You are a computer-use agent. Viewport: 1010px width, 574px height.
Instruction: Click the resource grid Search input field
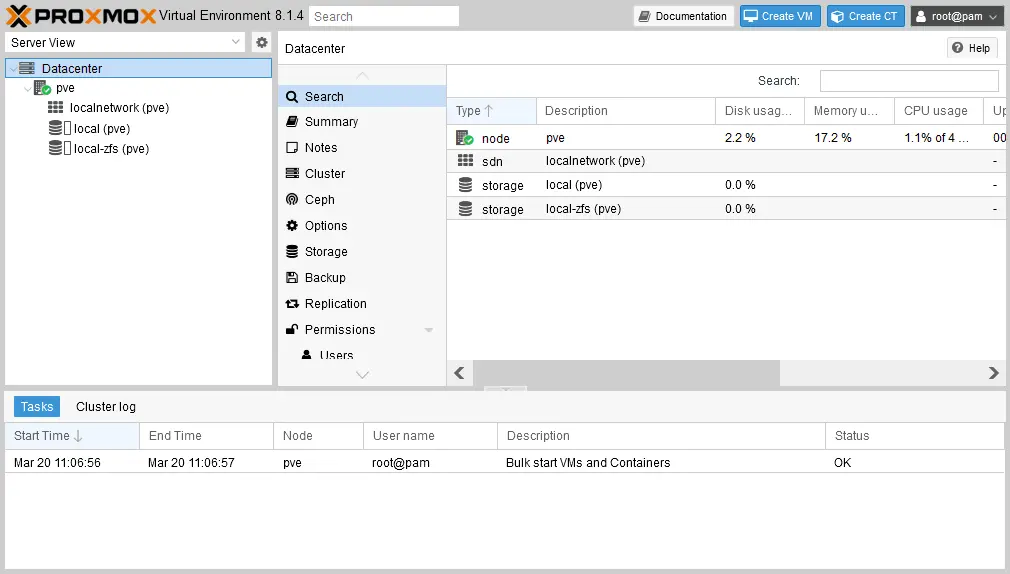[x=909, y=81]
